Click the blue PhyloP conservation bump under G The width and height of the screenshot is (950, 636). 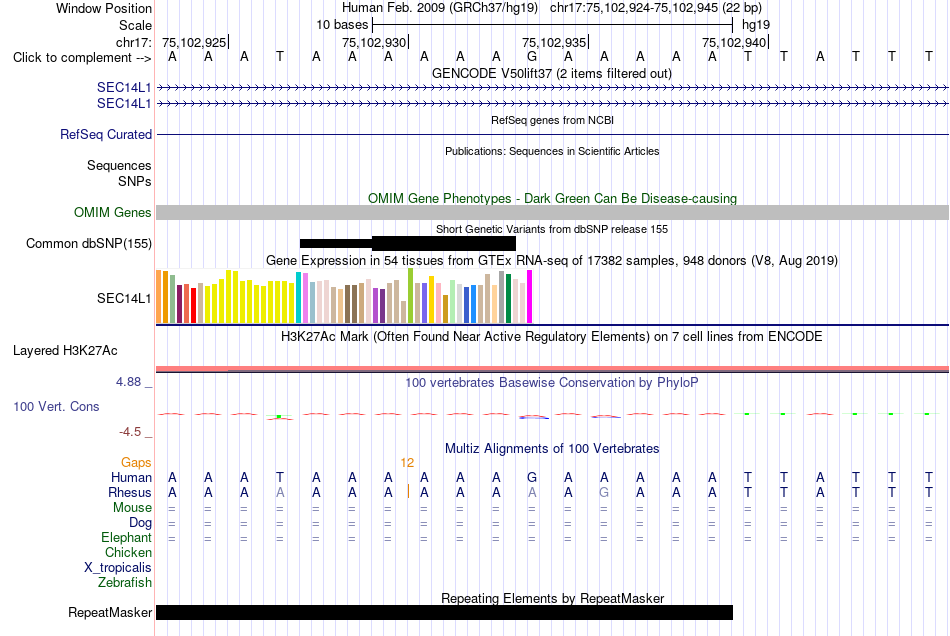click(534, 417)
